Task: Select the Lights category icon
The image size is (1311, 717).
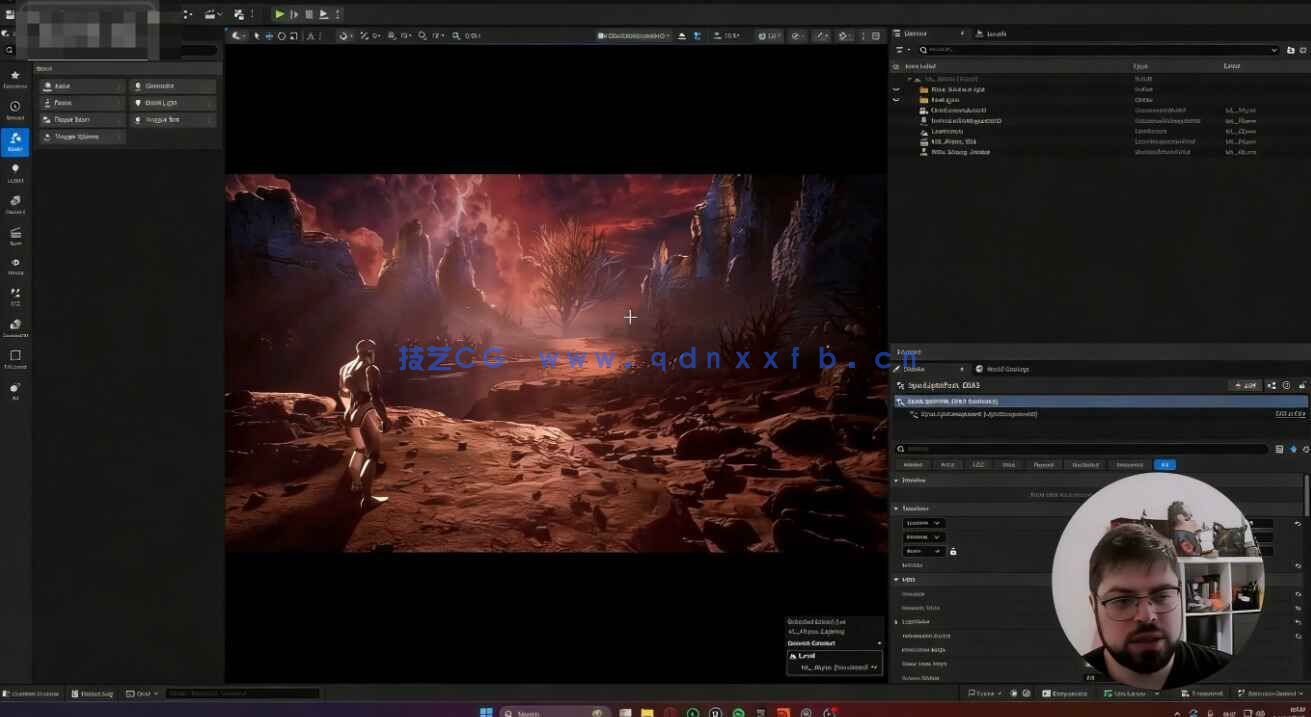Action: click(15, 173)
